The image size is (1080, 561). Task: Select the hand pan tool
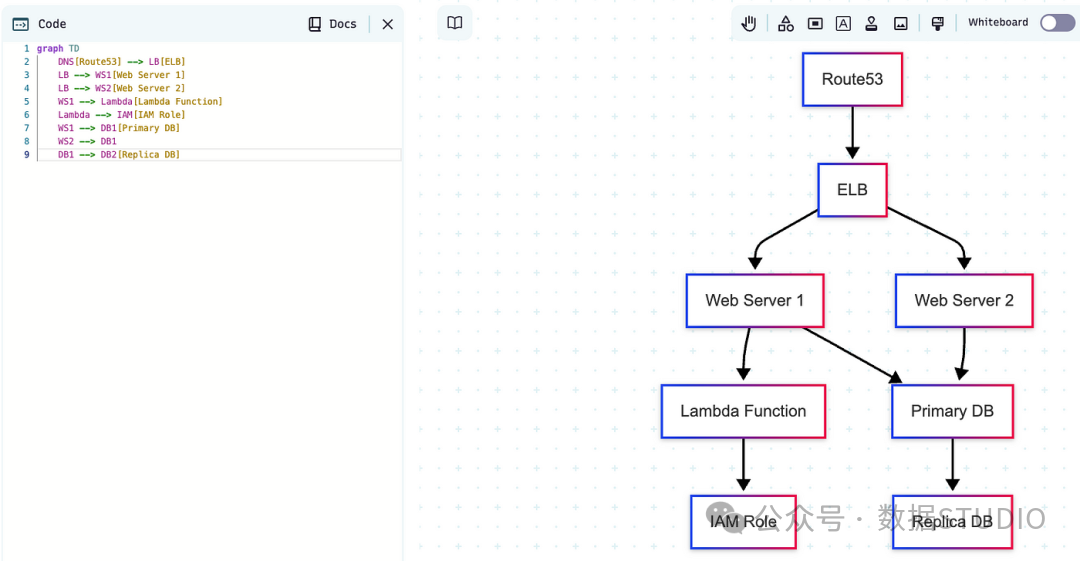[749, 23]
